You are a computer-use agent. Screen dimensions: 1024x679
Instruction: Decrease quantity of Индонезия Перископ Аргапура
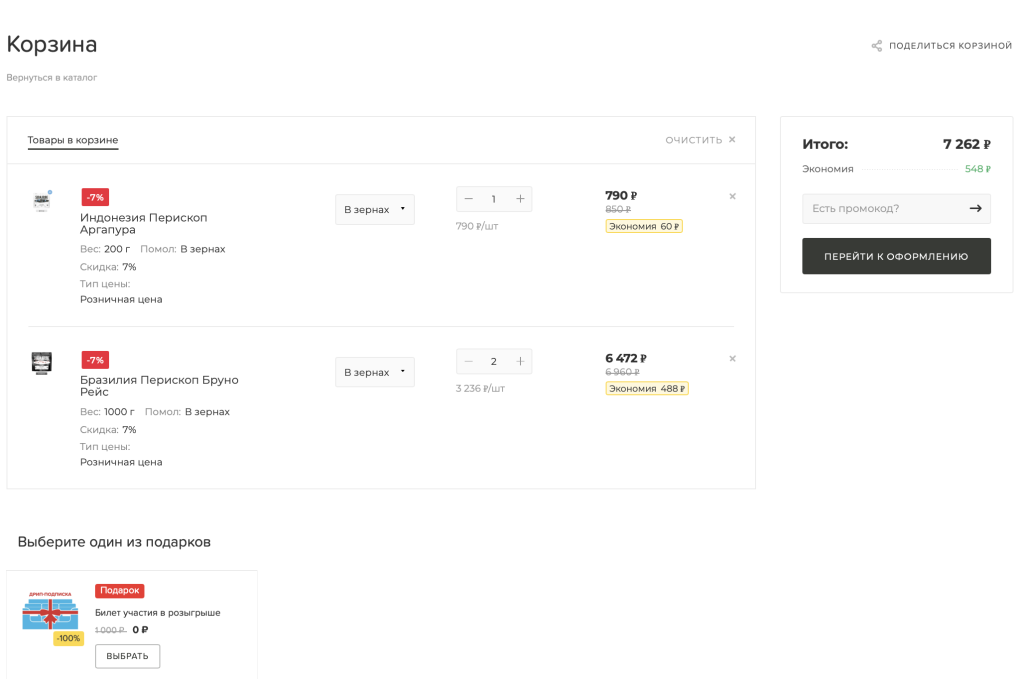pos(468,198)
